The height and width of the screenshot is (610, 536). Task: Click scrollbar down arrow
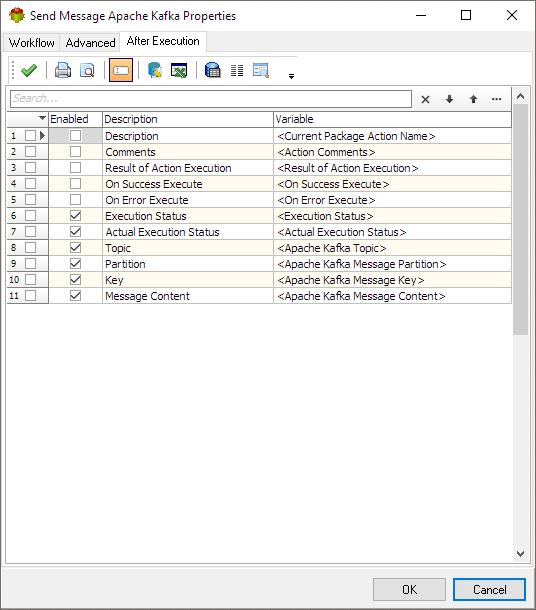[x=520, y=553]
